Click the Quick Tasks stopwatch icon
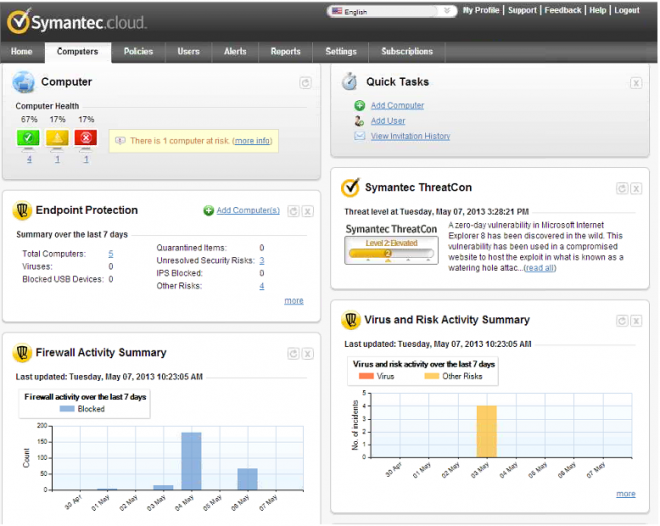This screenshot has width=660, height=526. (349, 82)
